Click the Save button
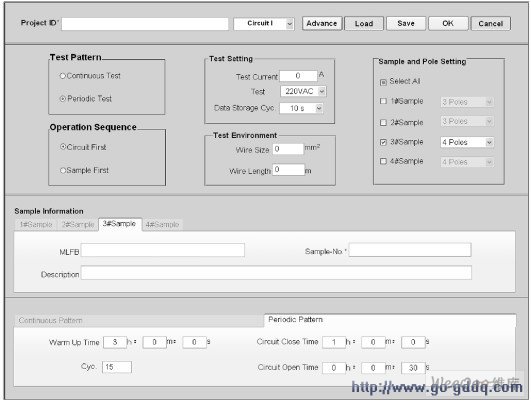The image size is (531, 402). tap(406, 24)
